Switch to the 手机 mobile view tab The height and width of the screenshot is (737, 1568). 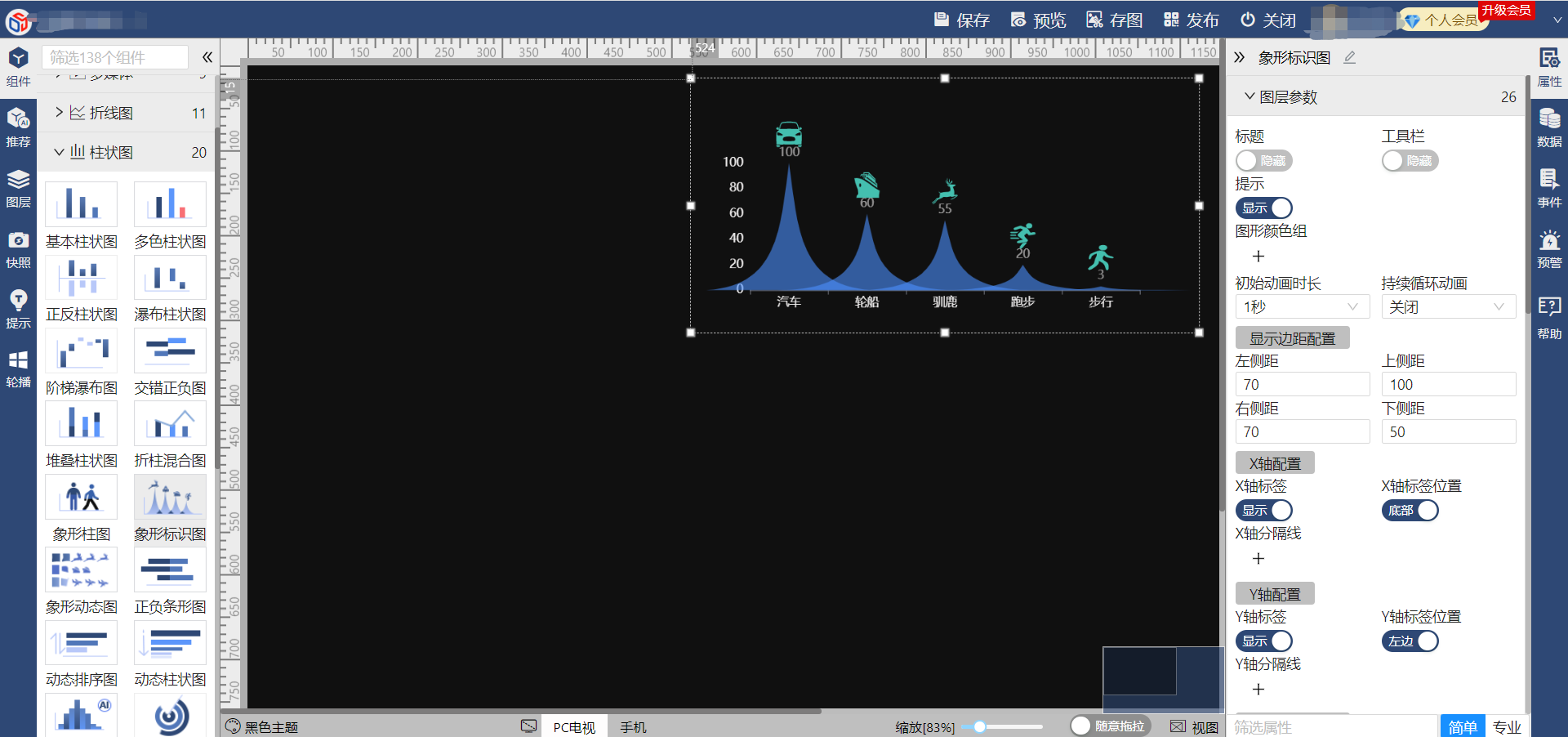coord(633,726)
